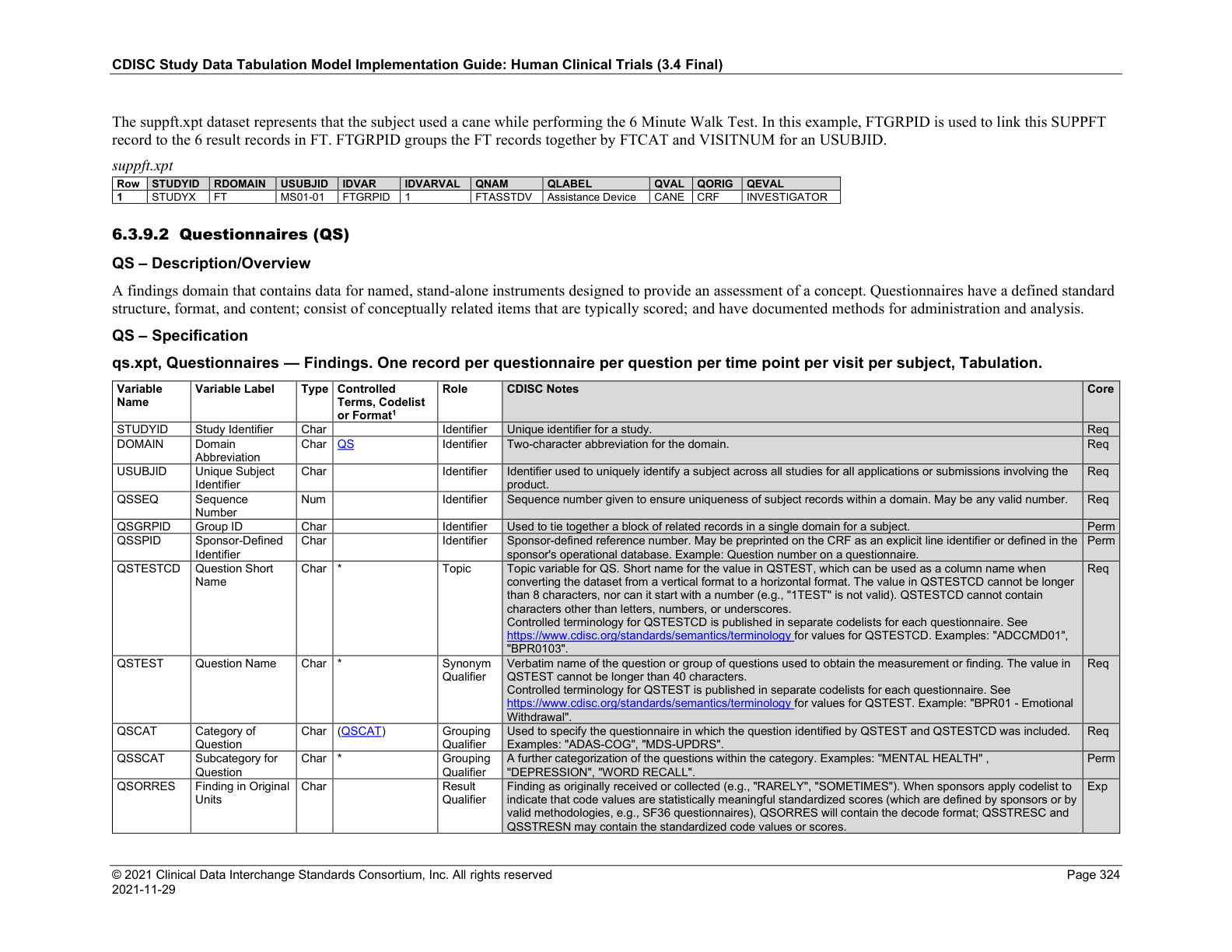This screenshot has width=1232, height=952.
Task: Click the "Subcategory for Question" label cell
Action: pyautogui.click(x=243, y=765)
